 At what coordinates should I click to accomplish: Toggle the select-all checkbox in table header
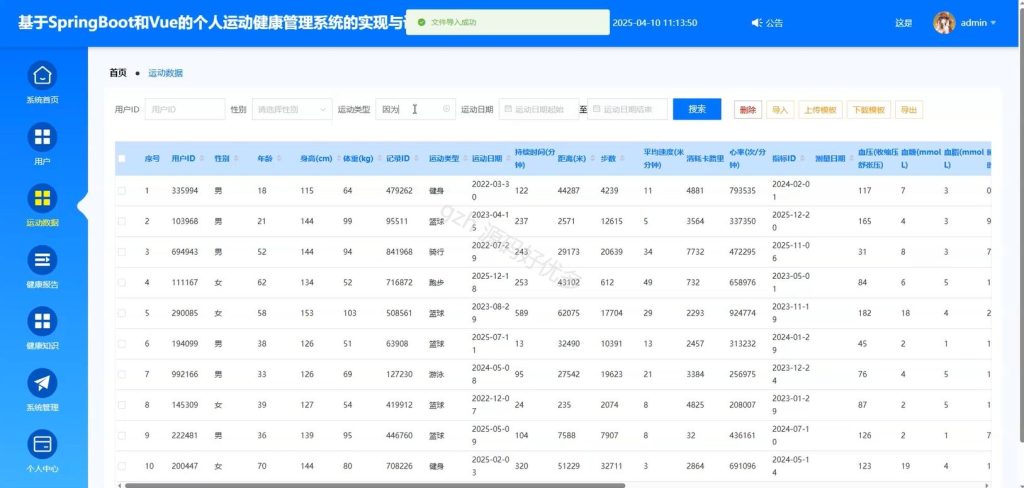coord(121,158)
